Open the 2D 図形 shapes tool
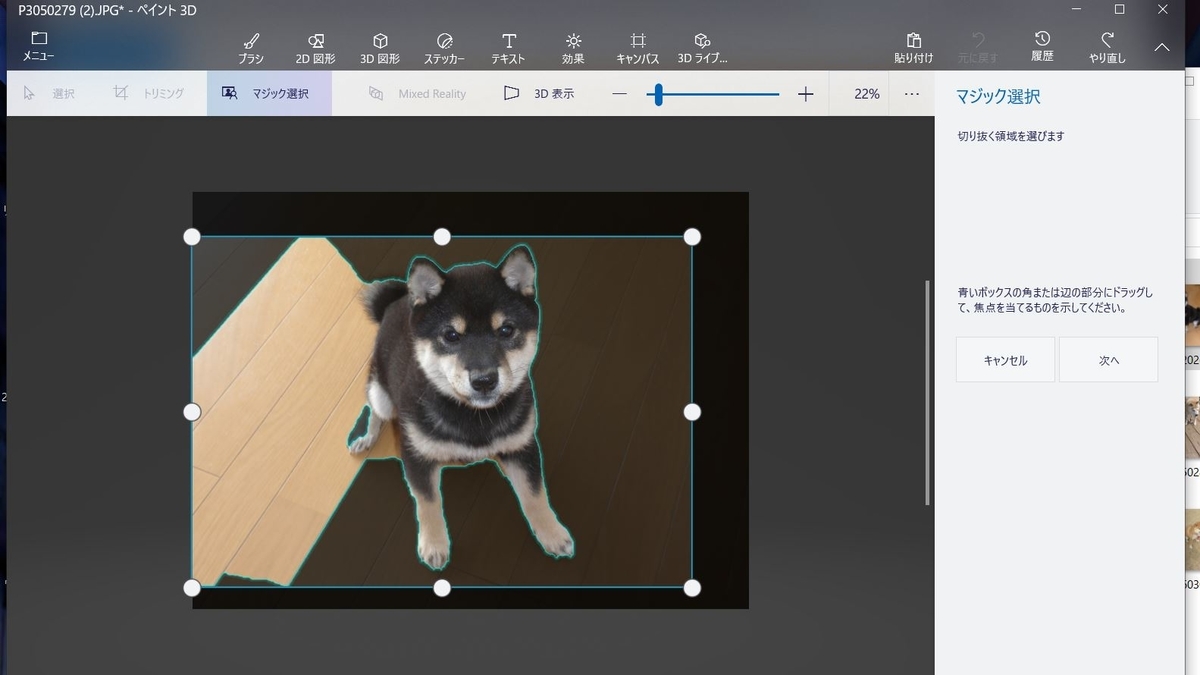 315,48
